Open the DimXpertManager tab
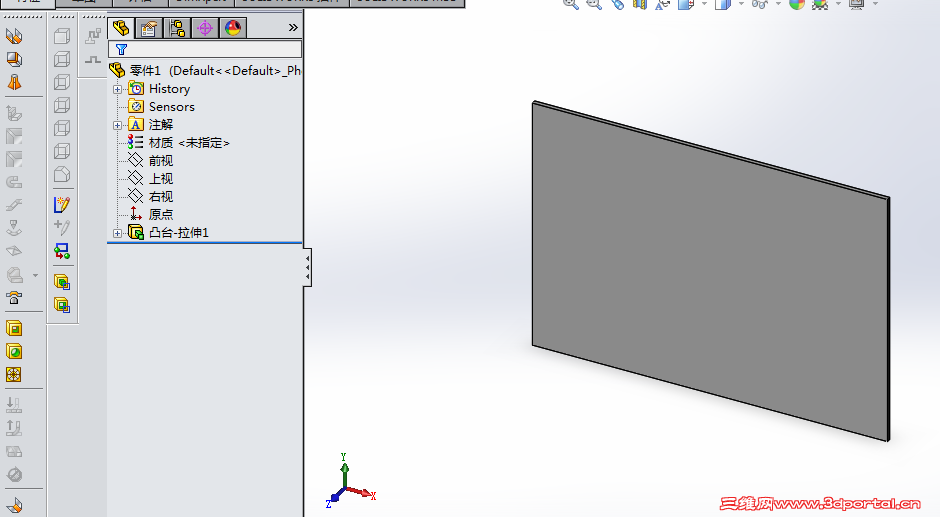The width and height of the screenshot is (940, 517). click(x=205, y=28)
